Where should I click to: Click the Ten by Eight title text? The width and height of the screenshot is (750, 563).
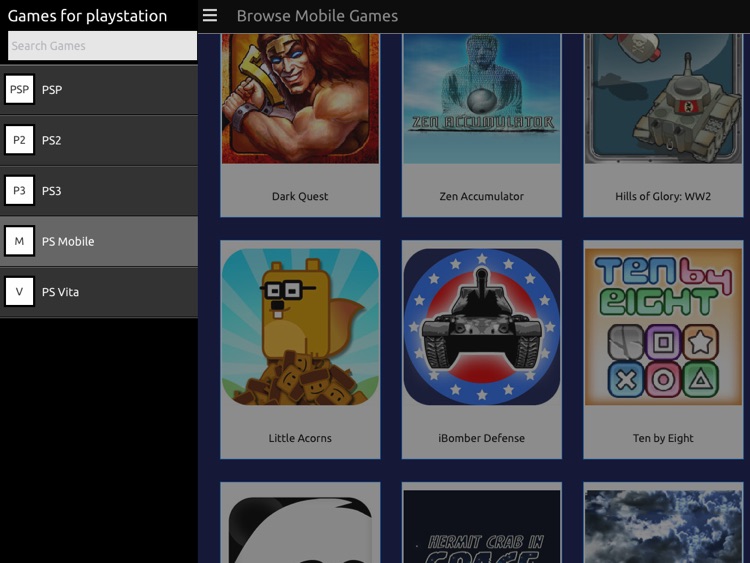(x=663, y=439)
